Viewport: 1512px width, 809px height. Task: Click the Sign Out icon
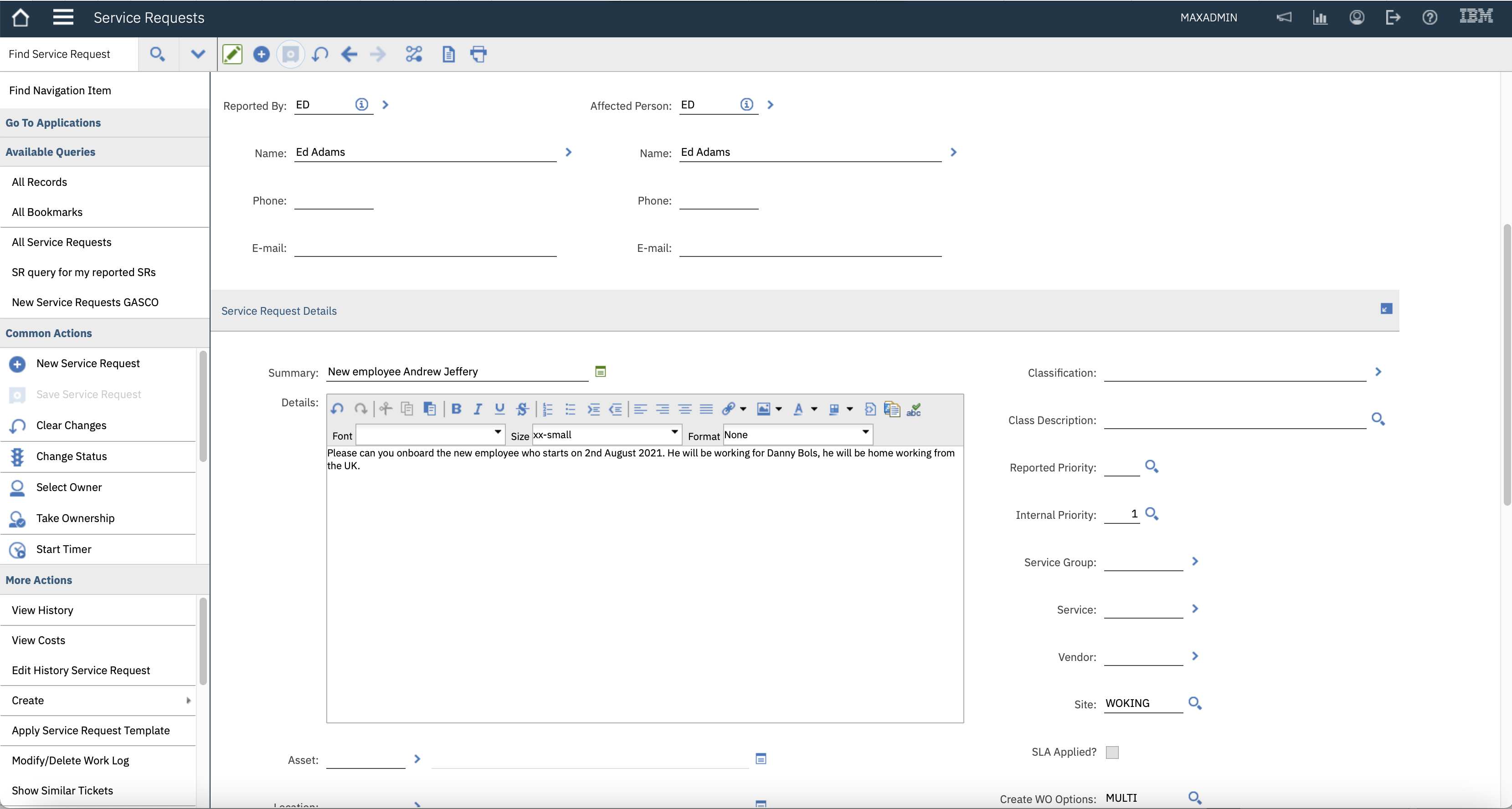pos(1393,18)
